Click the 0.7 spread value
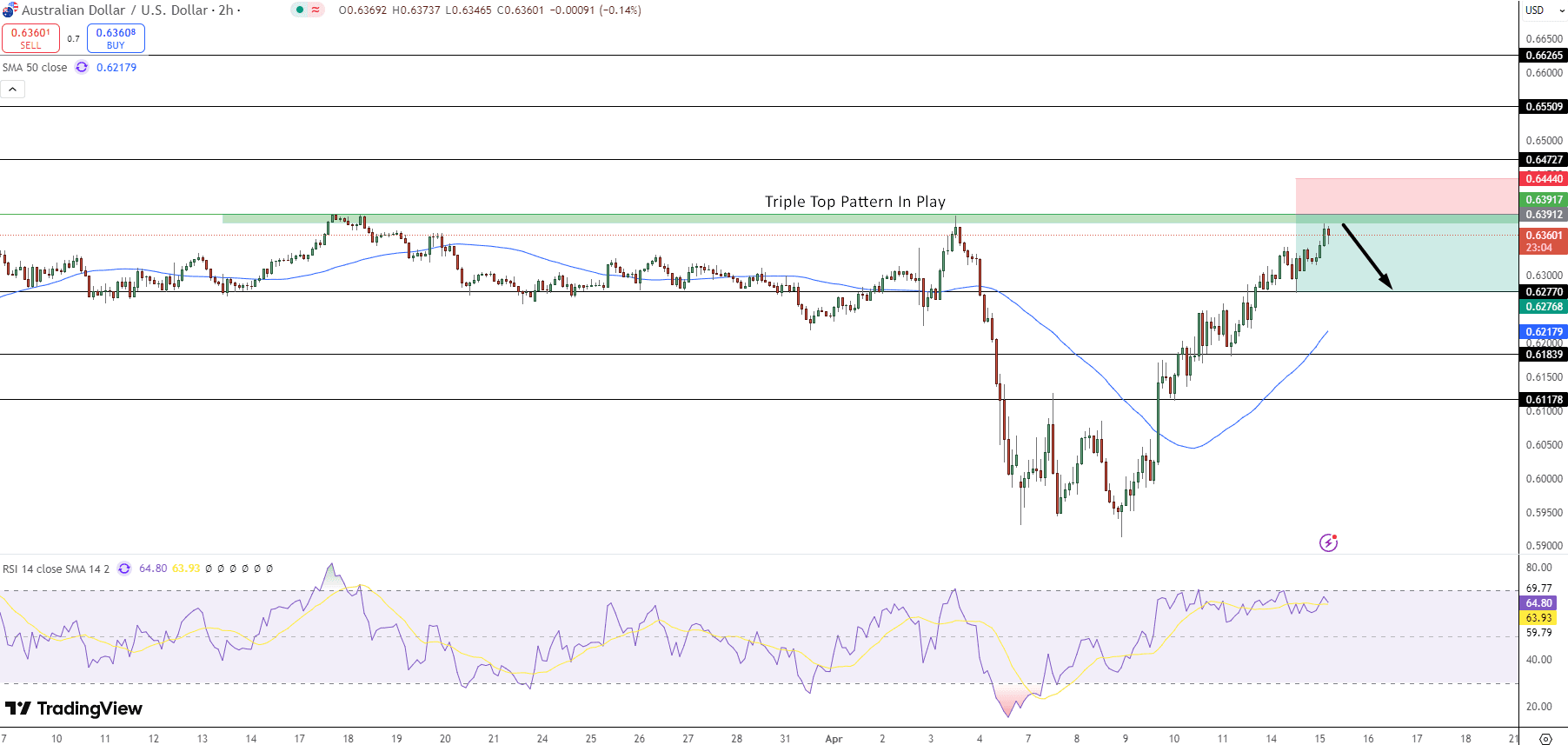The width and height of the screenshot is (1568, 745). pos(73,38)
